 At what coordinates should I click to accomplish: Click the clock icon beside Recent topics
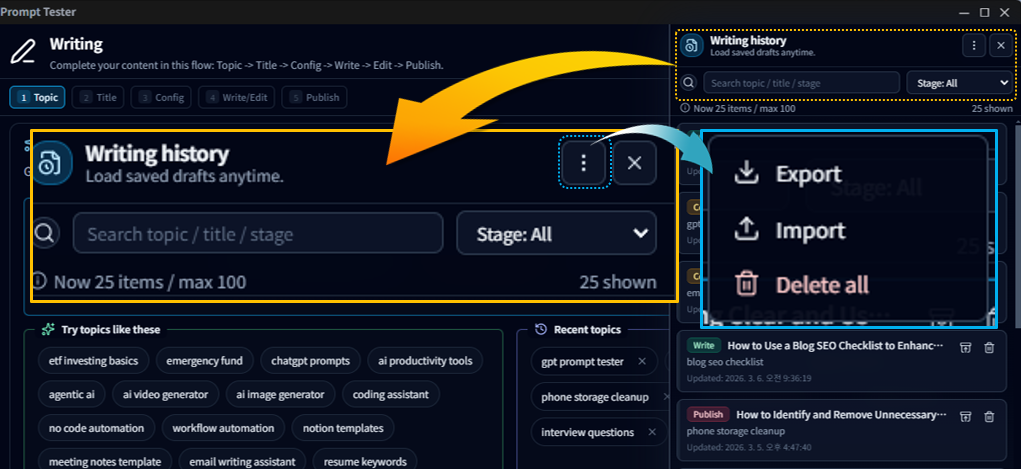pyautogui.click(x=540, y=330)
